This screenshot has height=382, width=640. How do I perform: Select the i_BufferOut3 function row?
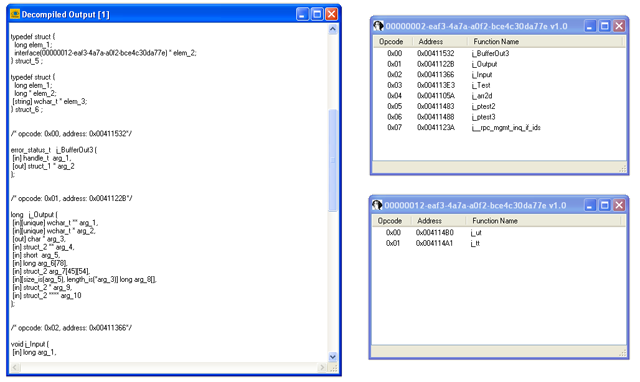500,53
